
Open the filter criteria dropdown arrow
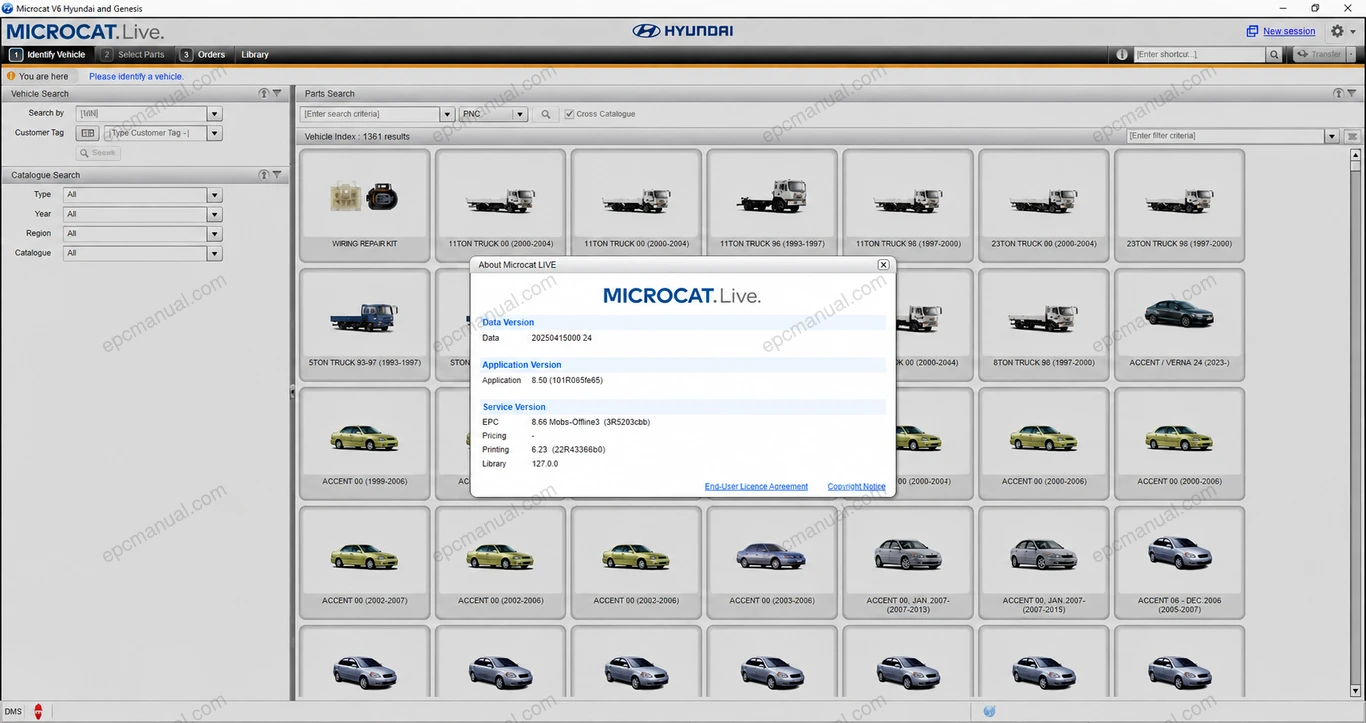[1331, 136]
